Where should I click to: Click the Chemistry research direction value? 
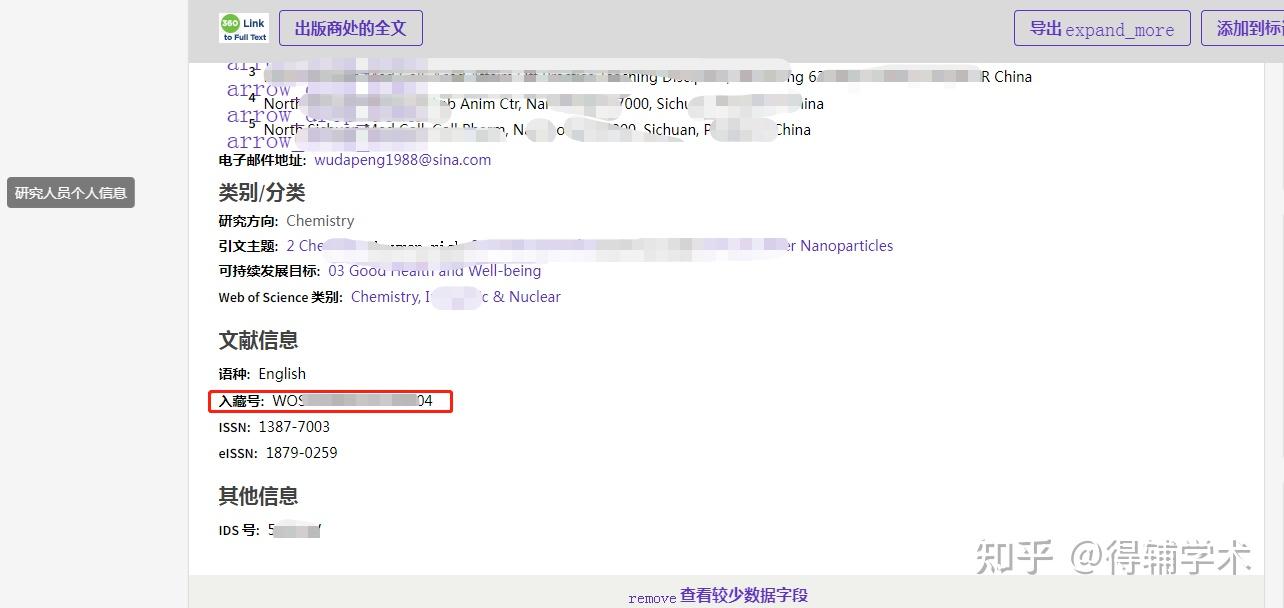[320, 220]
